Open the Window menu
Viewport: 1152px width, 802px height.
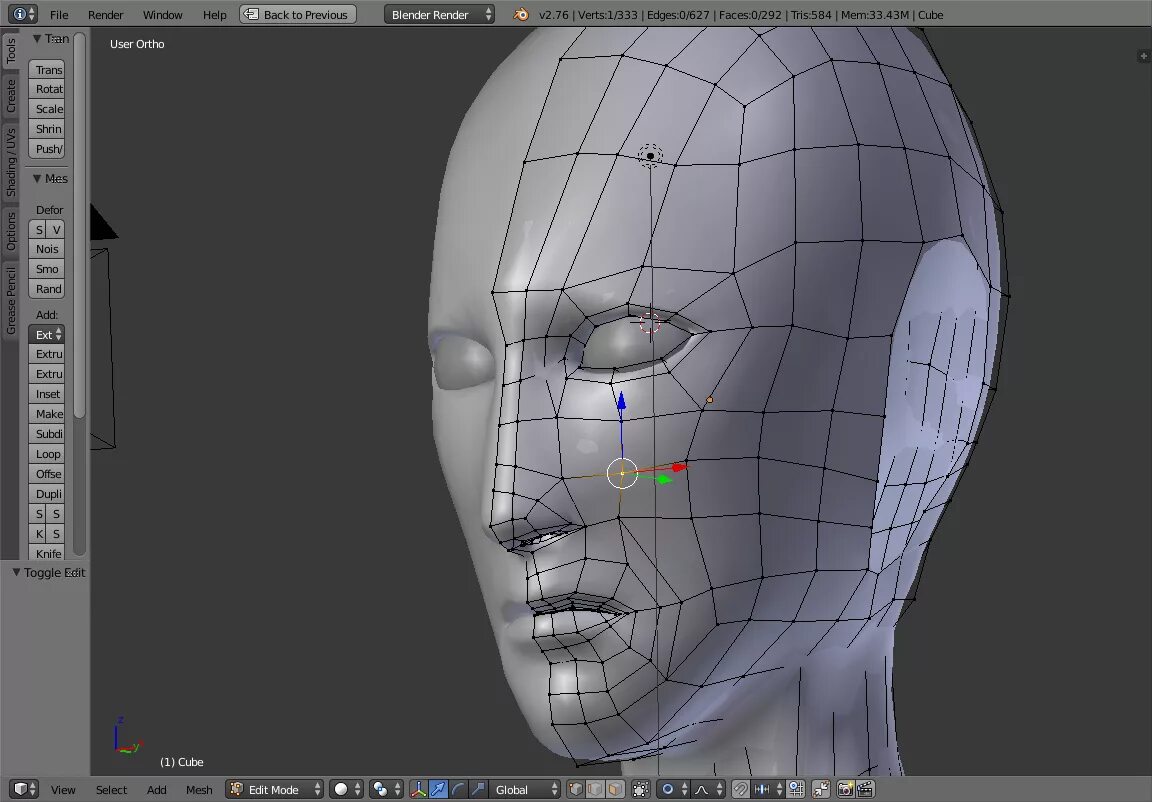tap(162, 15)
